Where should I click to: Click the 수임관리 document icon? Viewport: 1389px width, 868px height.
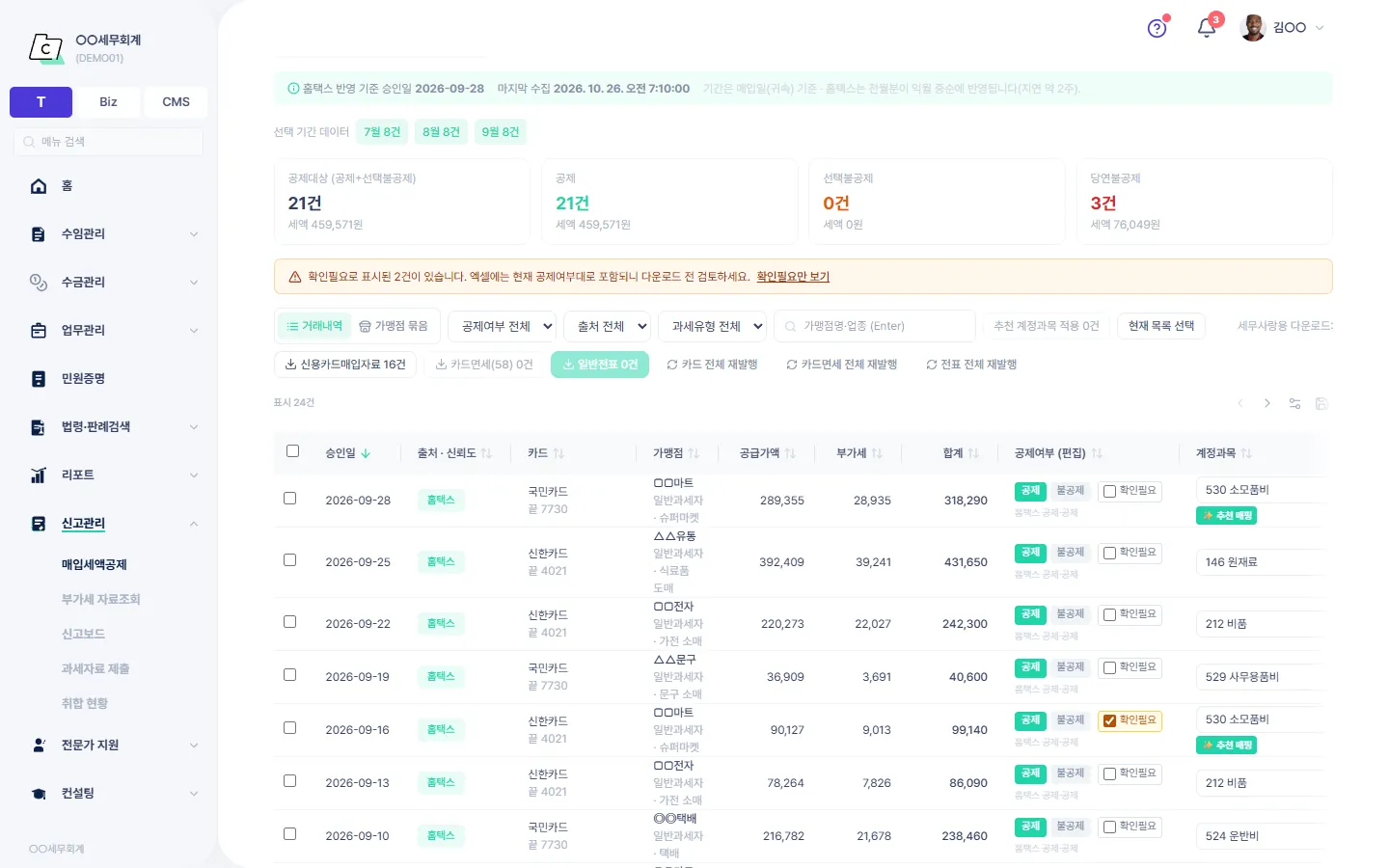point(39,234)
